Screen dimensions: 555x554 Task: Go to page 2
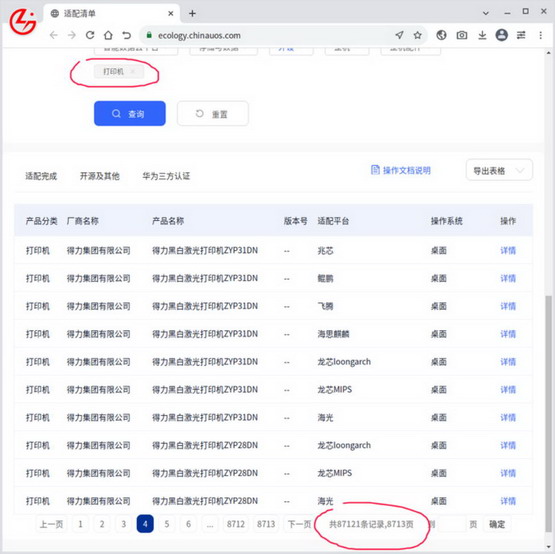[x=102, y=524]
